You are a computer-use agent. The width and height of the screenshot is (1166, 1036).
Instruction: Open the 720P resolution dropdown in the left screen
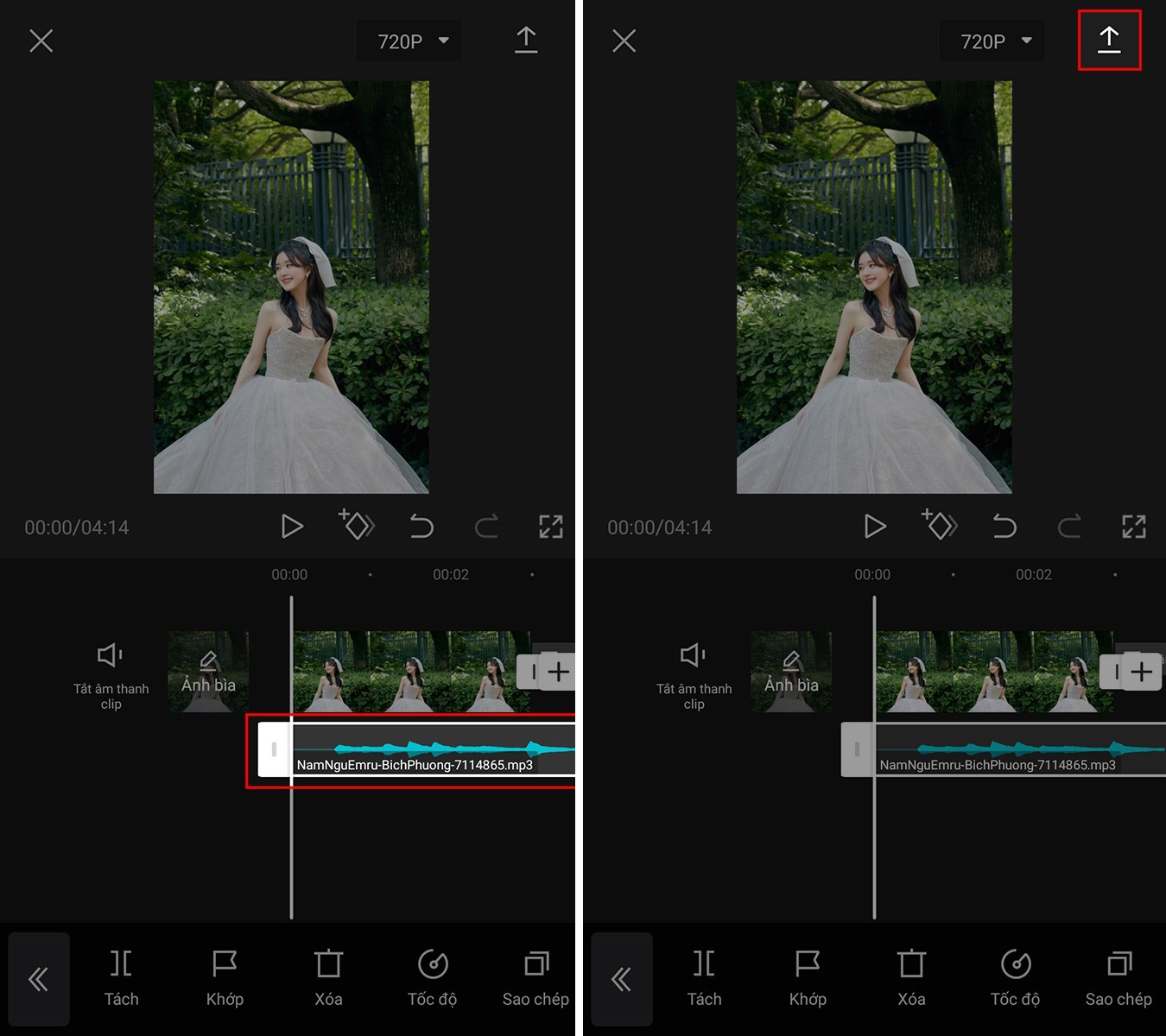pyautogui.click(x=409, y=41)
